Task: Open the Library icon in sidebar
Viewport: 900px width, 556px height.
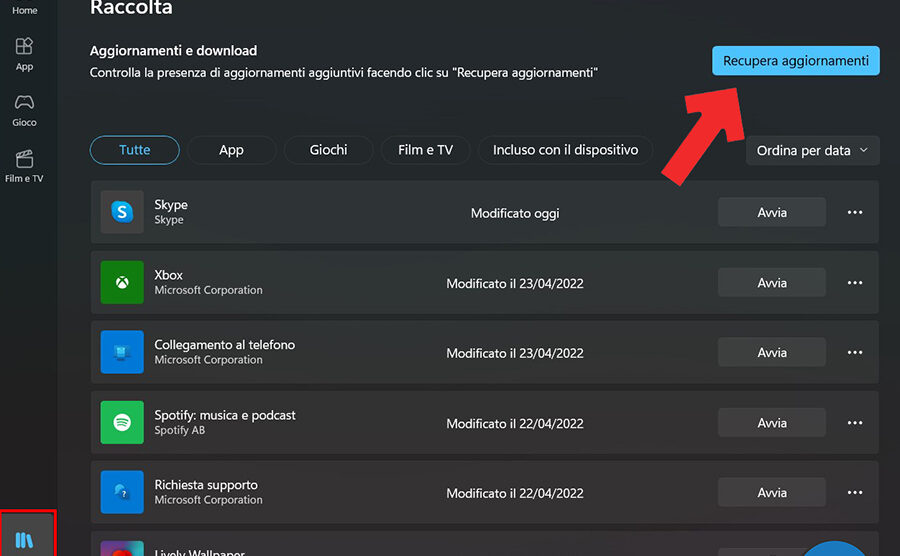Action: pos(25,540)
